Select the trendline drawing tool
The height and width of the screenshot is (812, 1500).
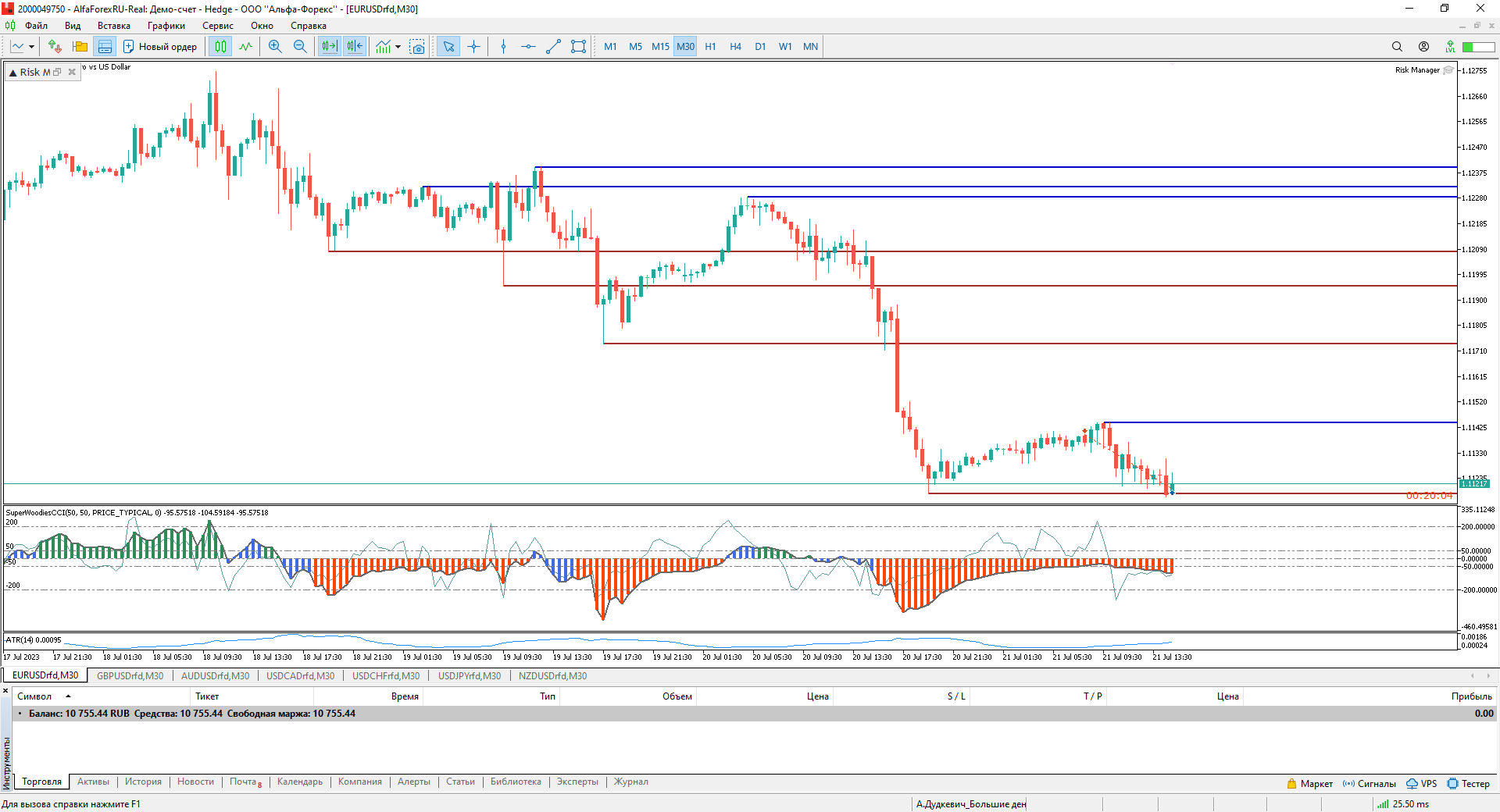pyautogui.click(x=553, y=47)
